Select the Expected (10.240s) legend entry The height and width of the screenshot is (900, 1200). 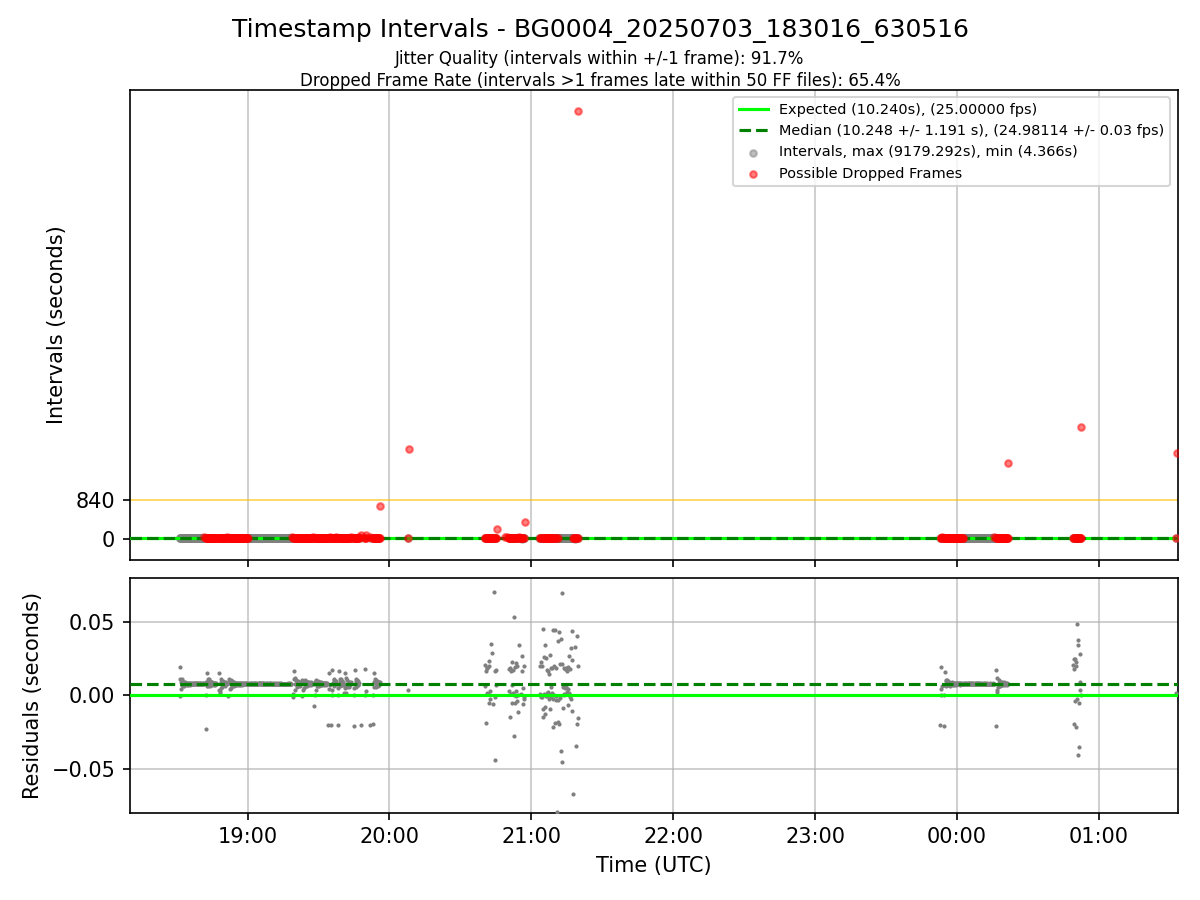point(951,109)
